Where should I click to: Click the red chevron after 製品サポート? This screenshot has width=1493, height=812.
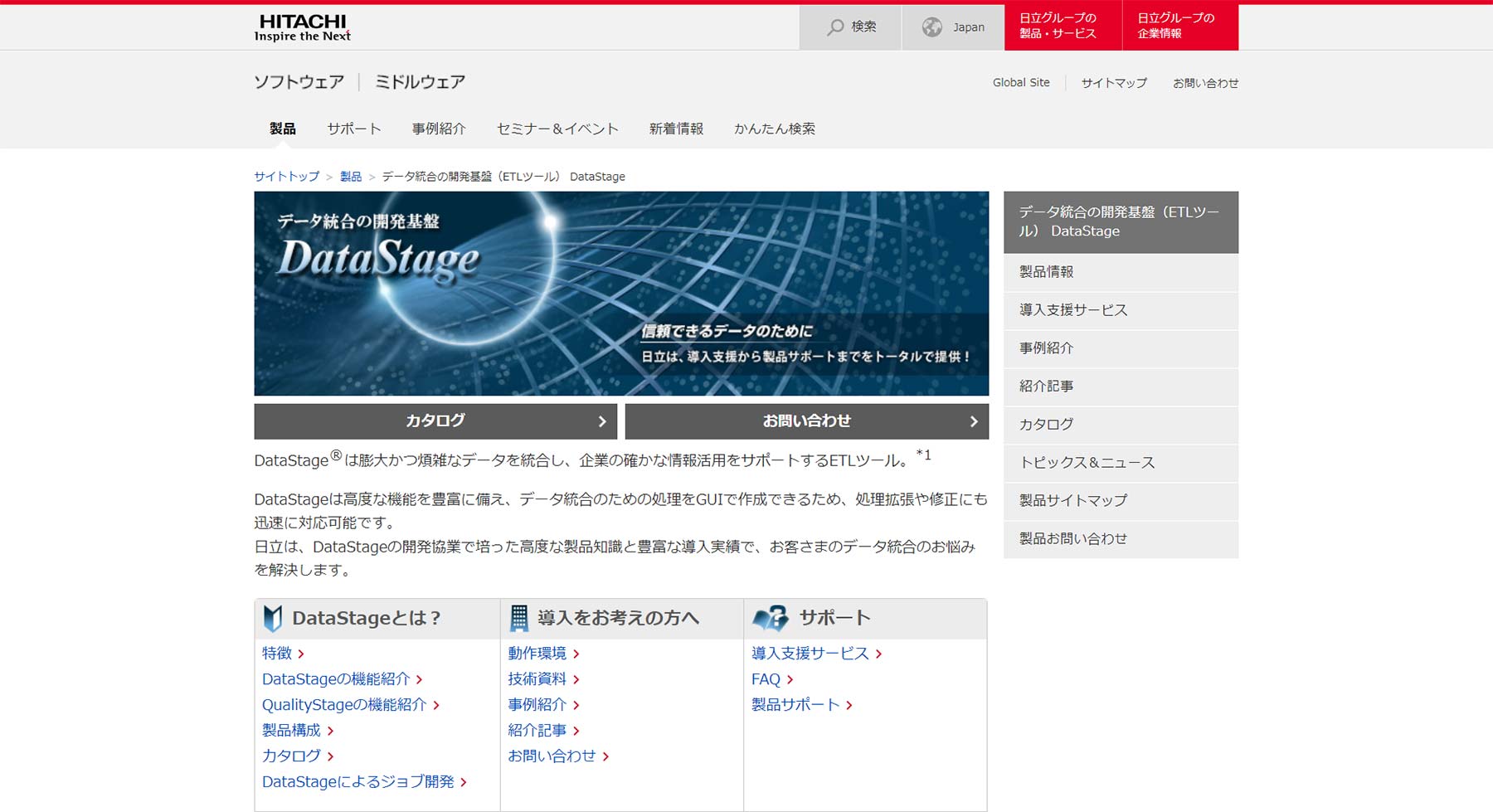(x=849, y=706)
